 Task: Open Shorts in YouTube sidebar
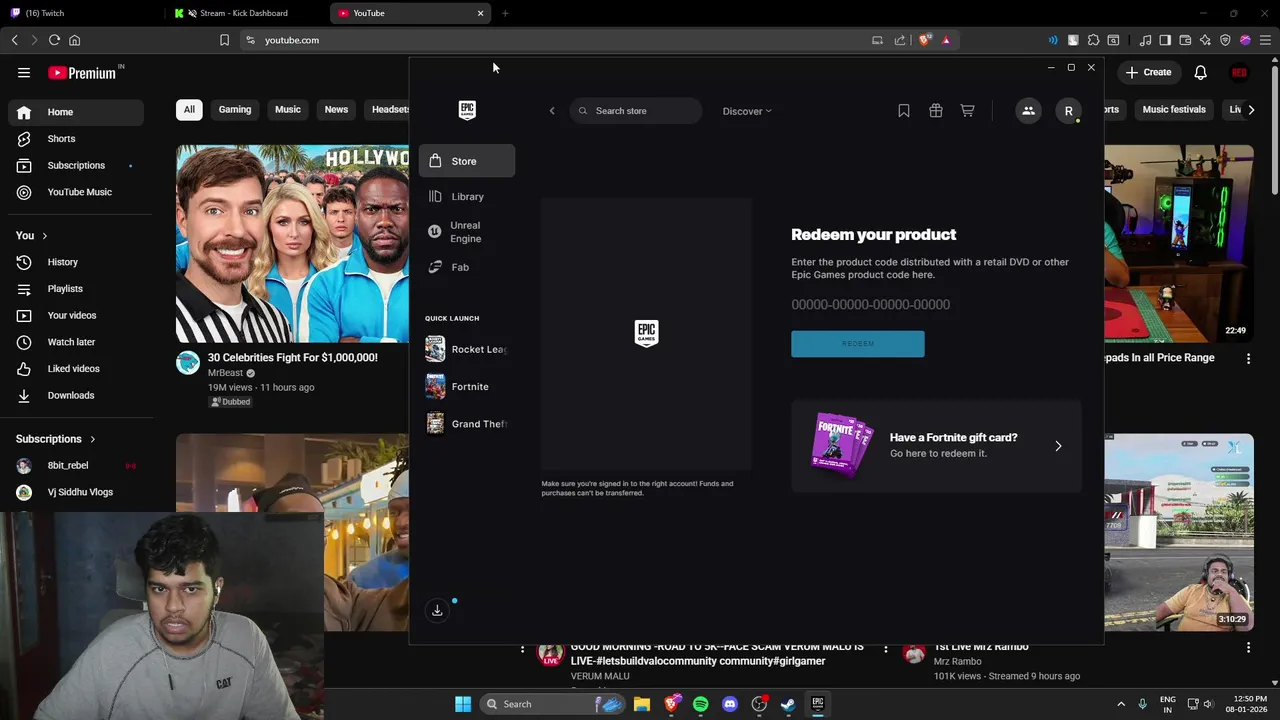[76, 139]
